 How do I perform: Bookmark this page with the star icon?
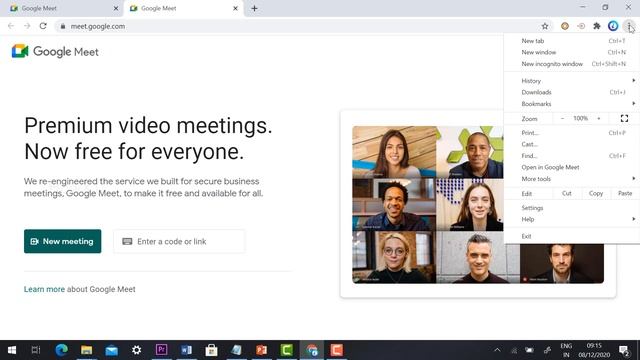click(545, 26)
